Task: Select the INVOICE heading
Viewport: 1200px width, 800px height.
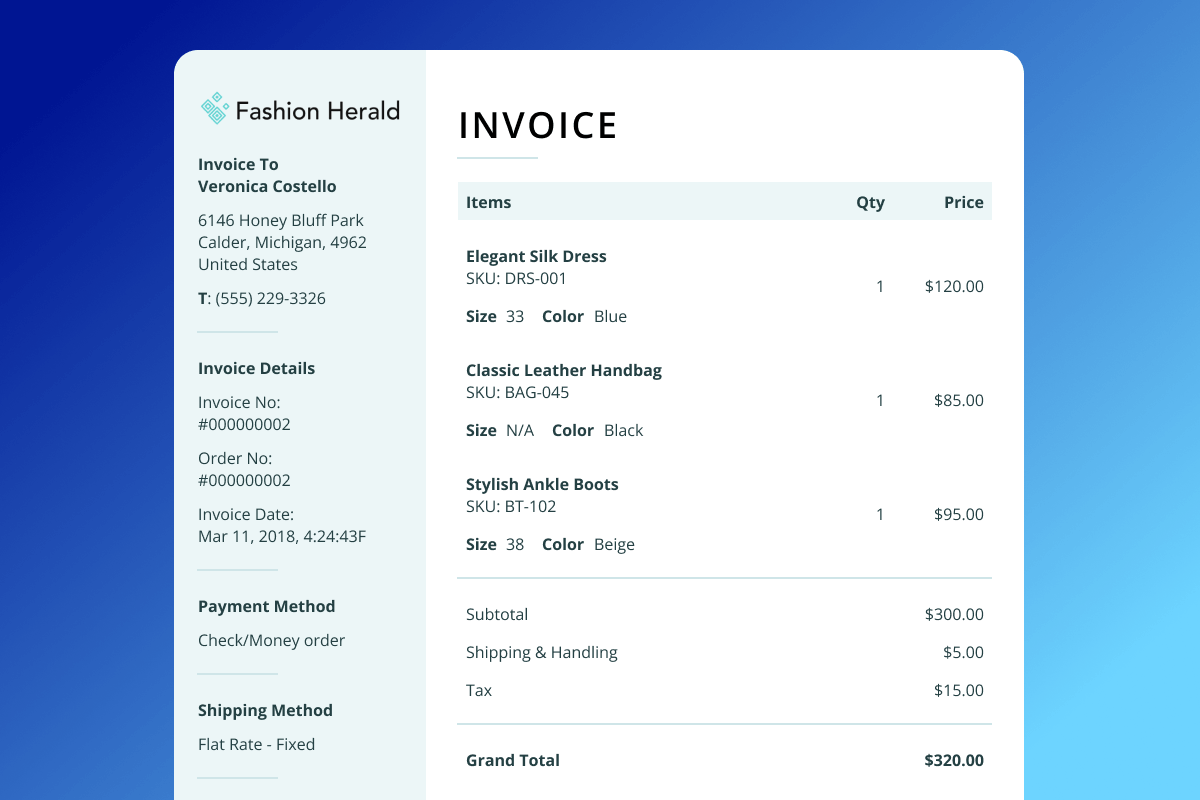Action: [x=538, y=126]
